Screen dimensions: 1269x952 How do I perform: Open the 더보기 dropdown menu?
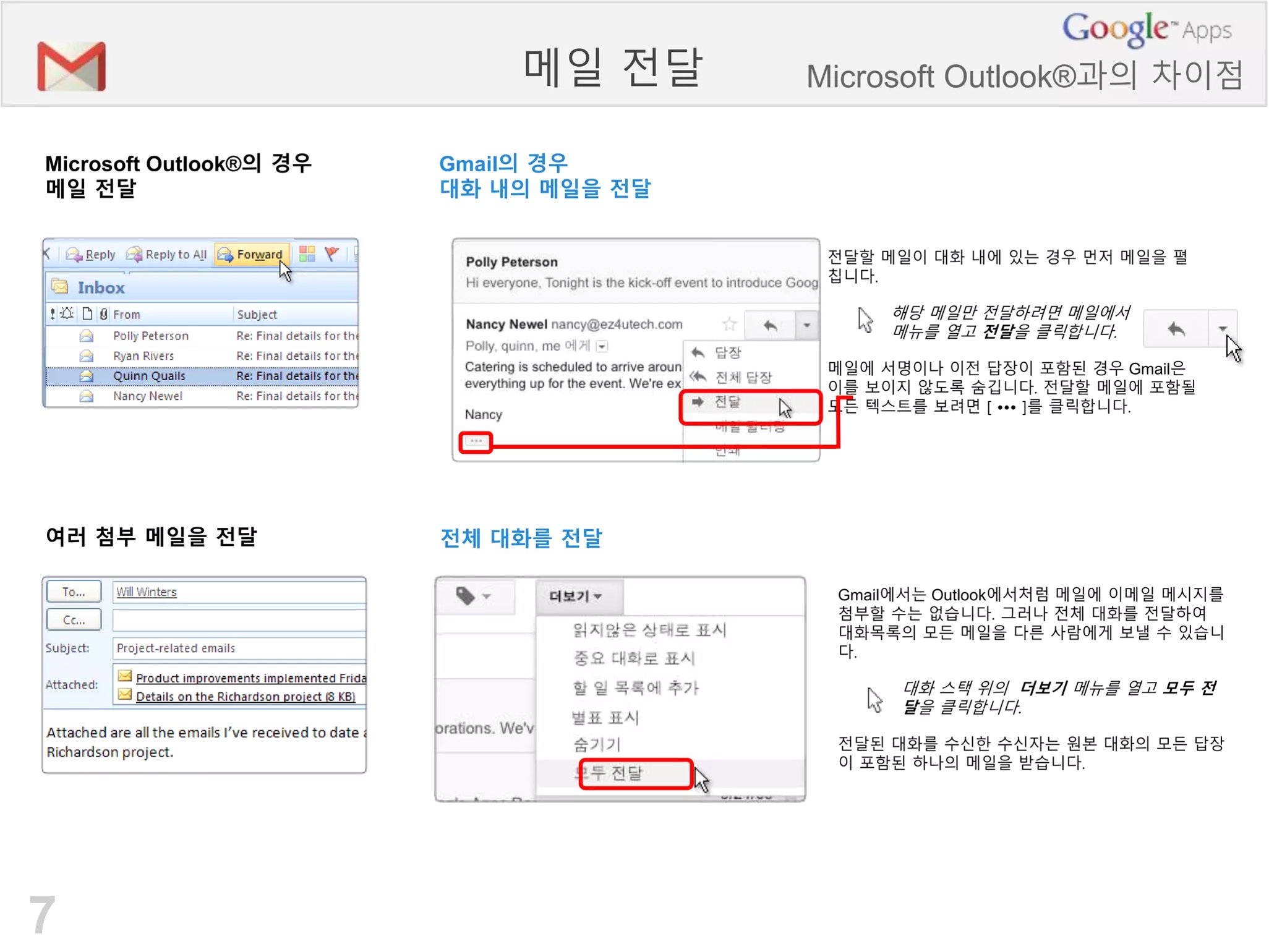(575, 597)
